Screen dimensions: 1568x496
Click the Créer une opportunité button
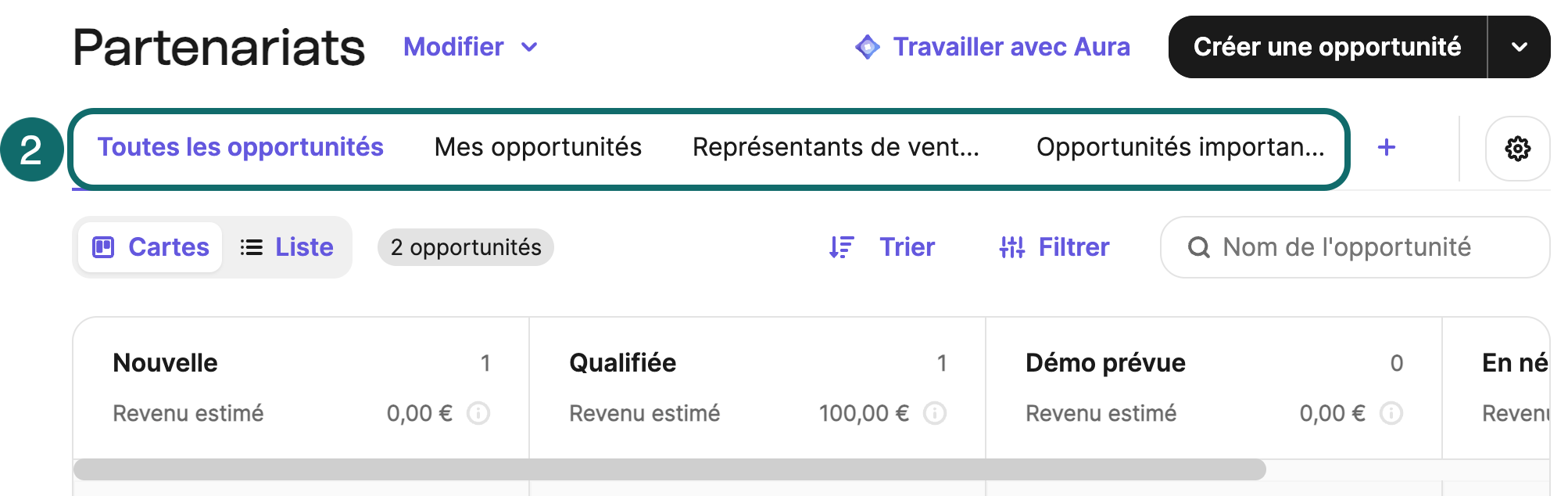[x=1326, y=47]
